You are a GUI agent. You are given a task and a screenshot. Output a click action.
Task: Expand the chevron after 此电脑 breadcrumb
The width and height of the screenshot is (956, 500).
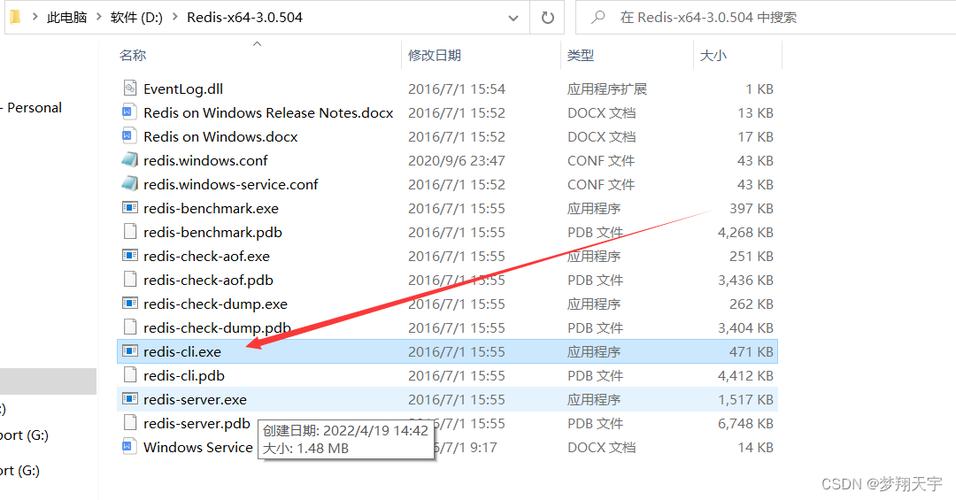pos(99,17)
